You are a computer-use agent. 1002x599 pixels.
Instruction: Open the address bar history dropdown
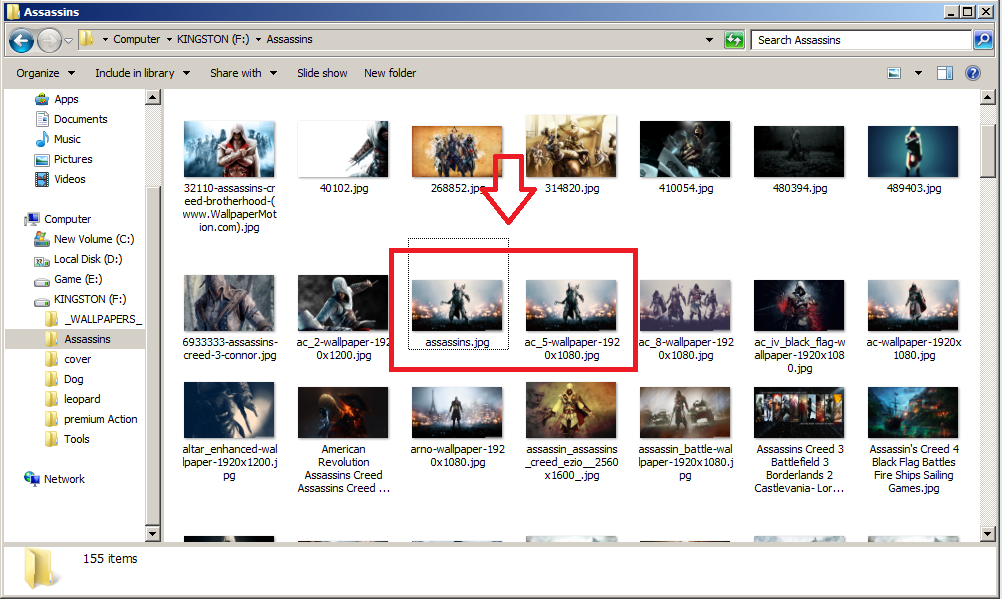pyautogui.click(x=709, y=40)
